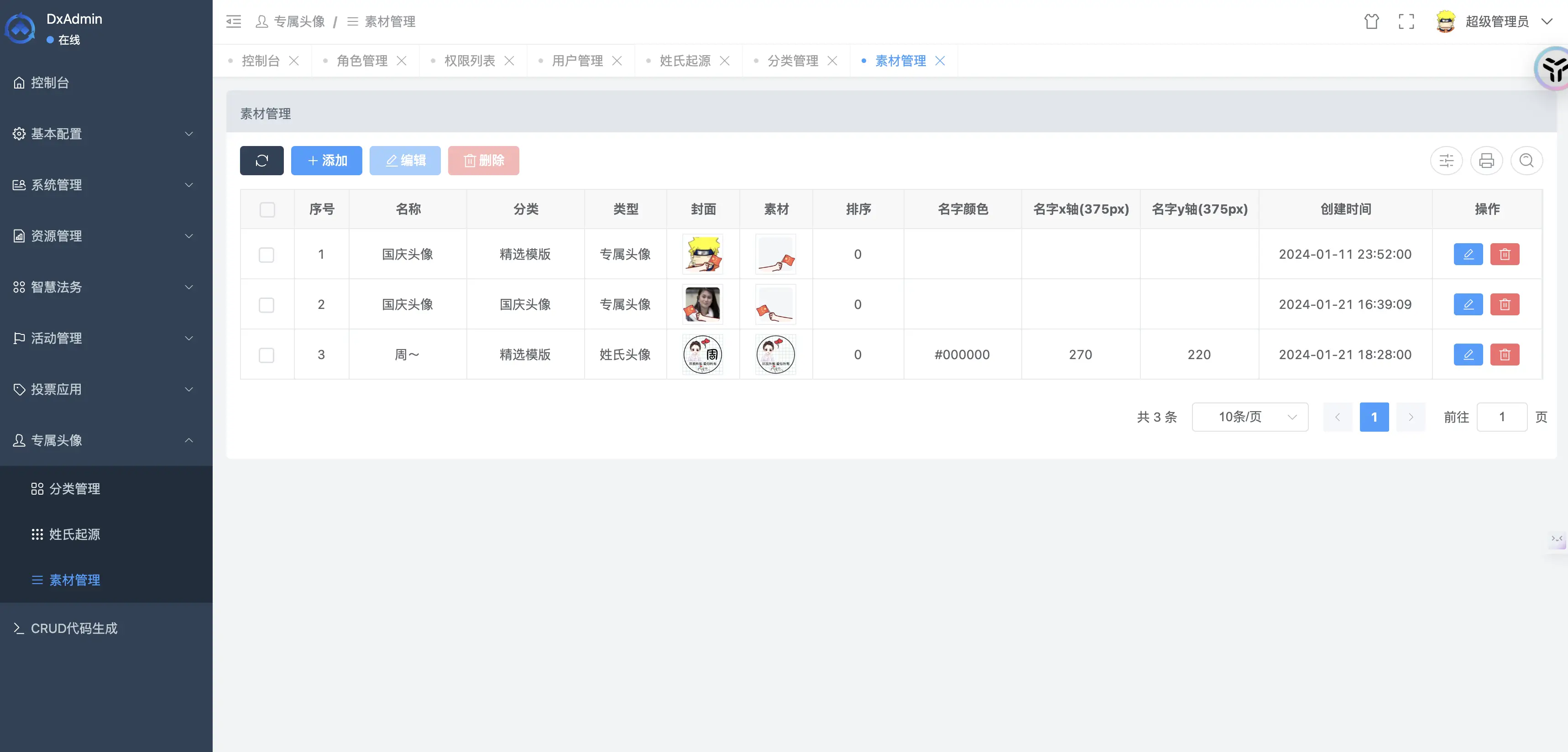Click the 删除 button
Viewport: 1568px width, 752px height.
pyautogui.click(x=483, y=161)
